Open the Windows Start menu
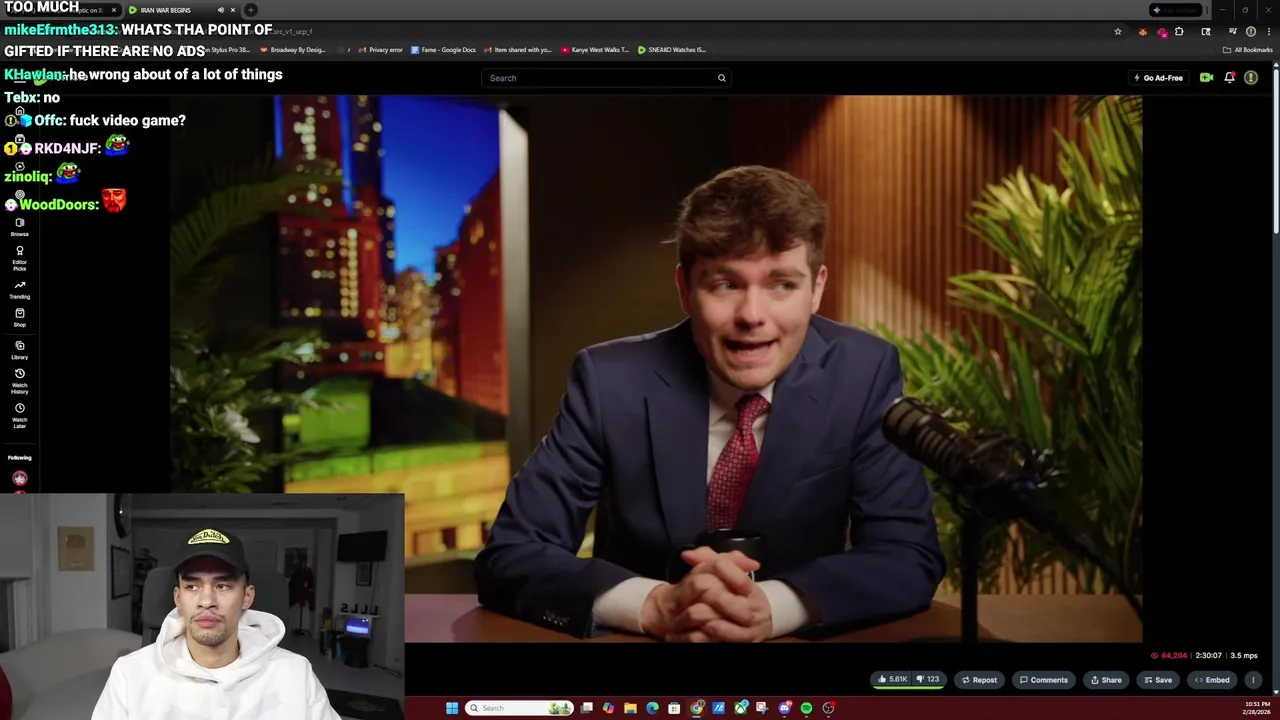Viewport: 1280px width, 720px height. click(452, 708)
